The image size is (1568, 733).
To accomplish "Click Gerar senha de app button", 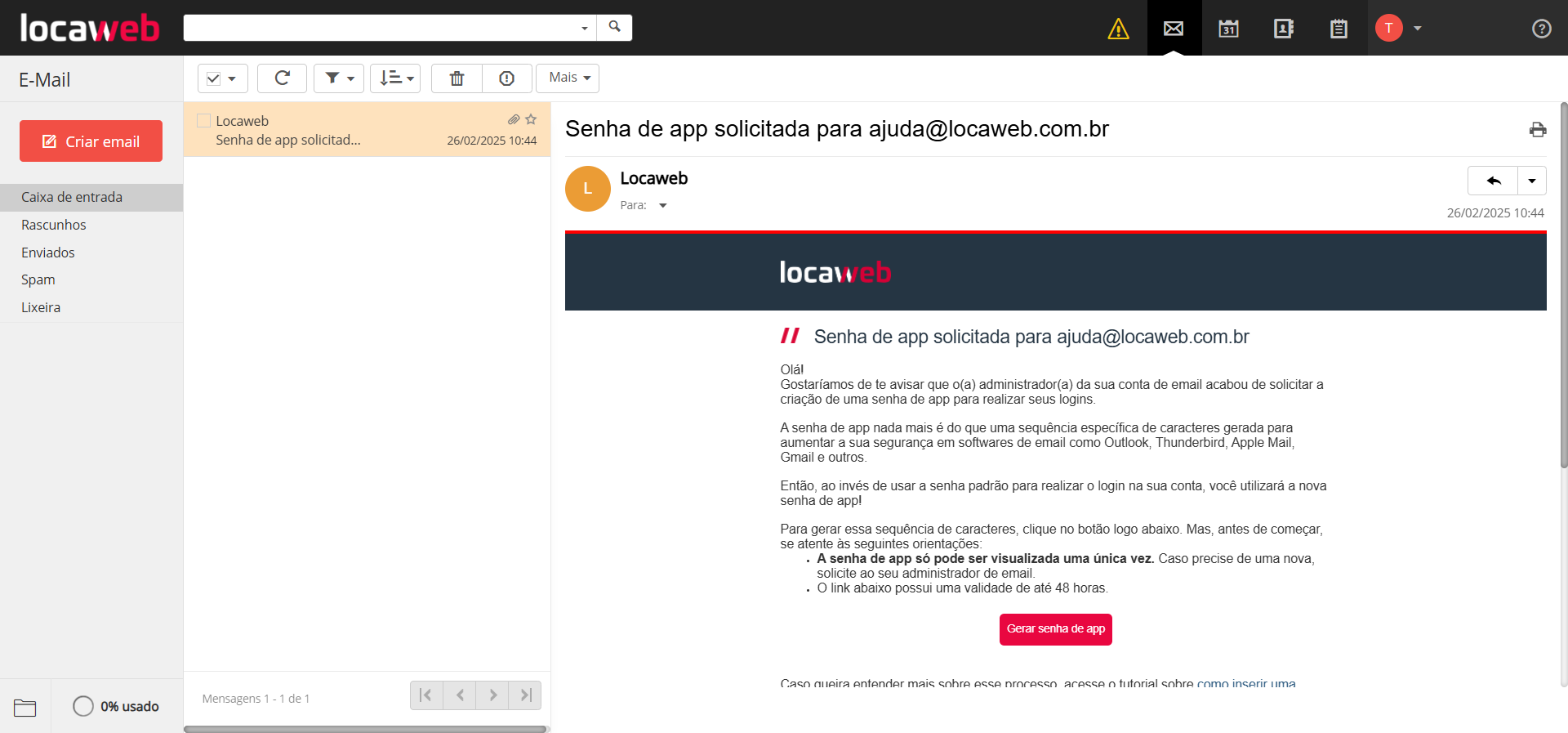I will [1055, 629].
